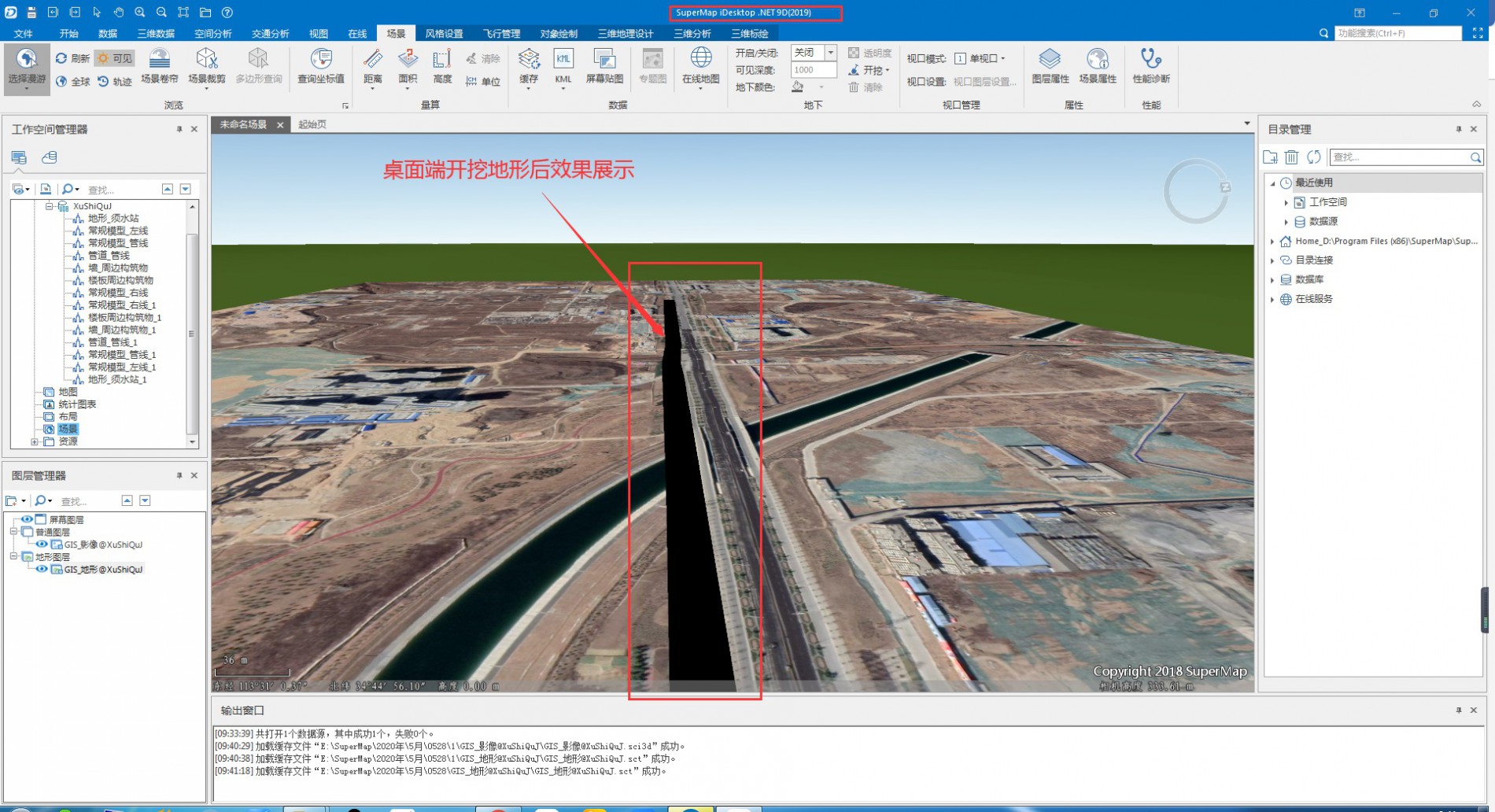Toggle visibility of GIS_影像@XuShiQuJ layer
This screenshot has height=812, width=1495.
(x=41, y=544)
